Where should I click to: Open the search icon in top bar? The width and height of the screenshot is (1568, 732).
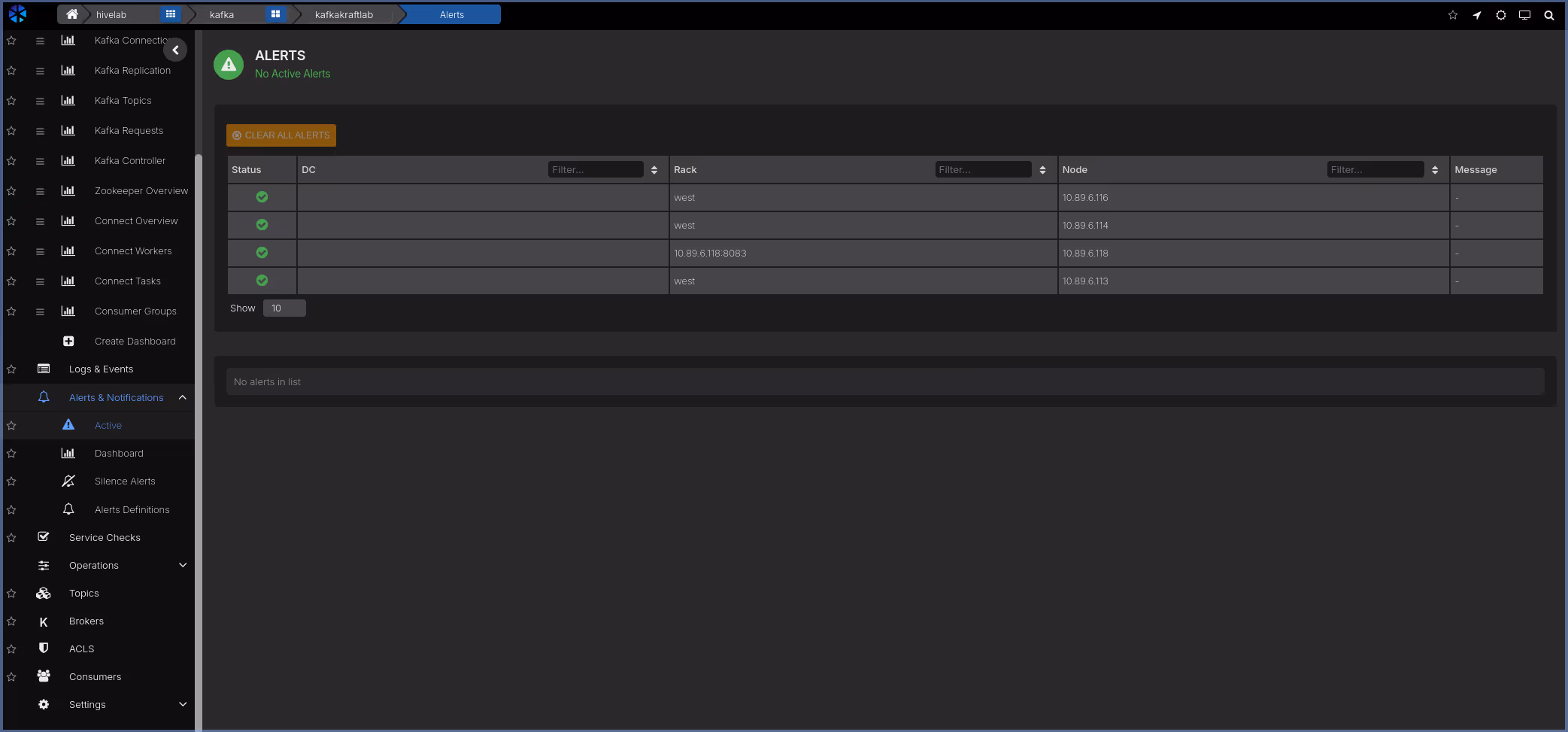(1548, 15)
